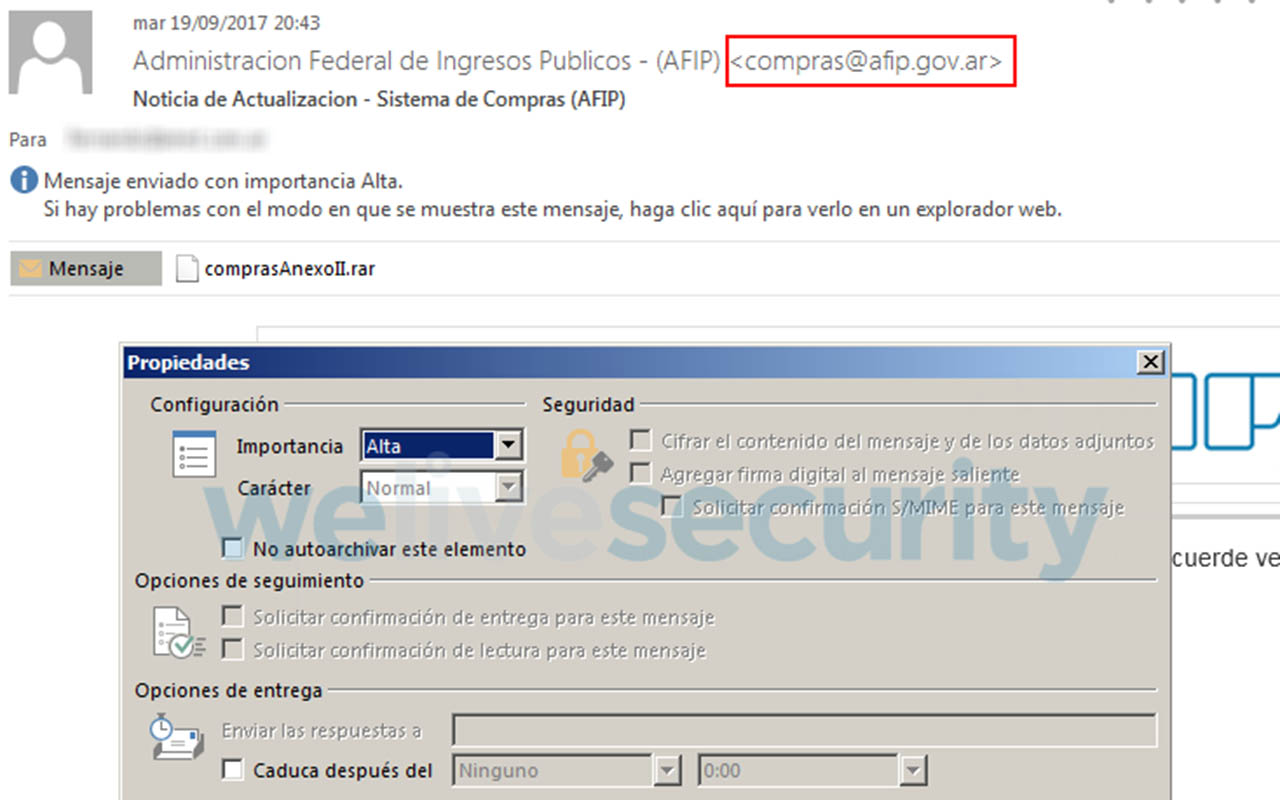Click the view in web browser notice link

click(x=553, y=210)
